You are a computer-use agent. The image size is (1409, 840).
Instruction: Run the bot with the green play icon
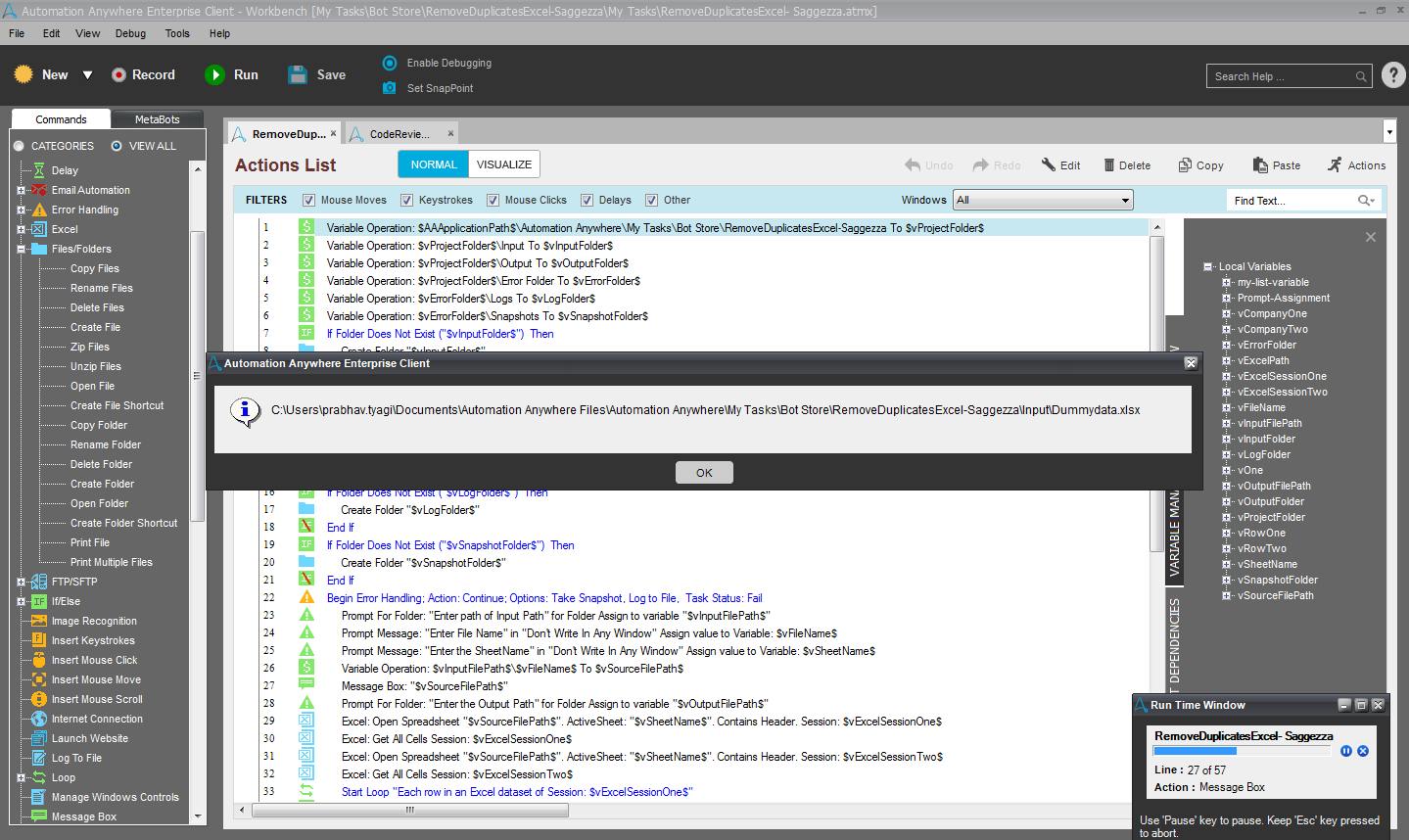[214, 74]
